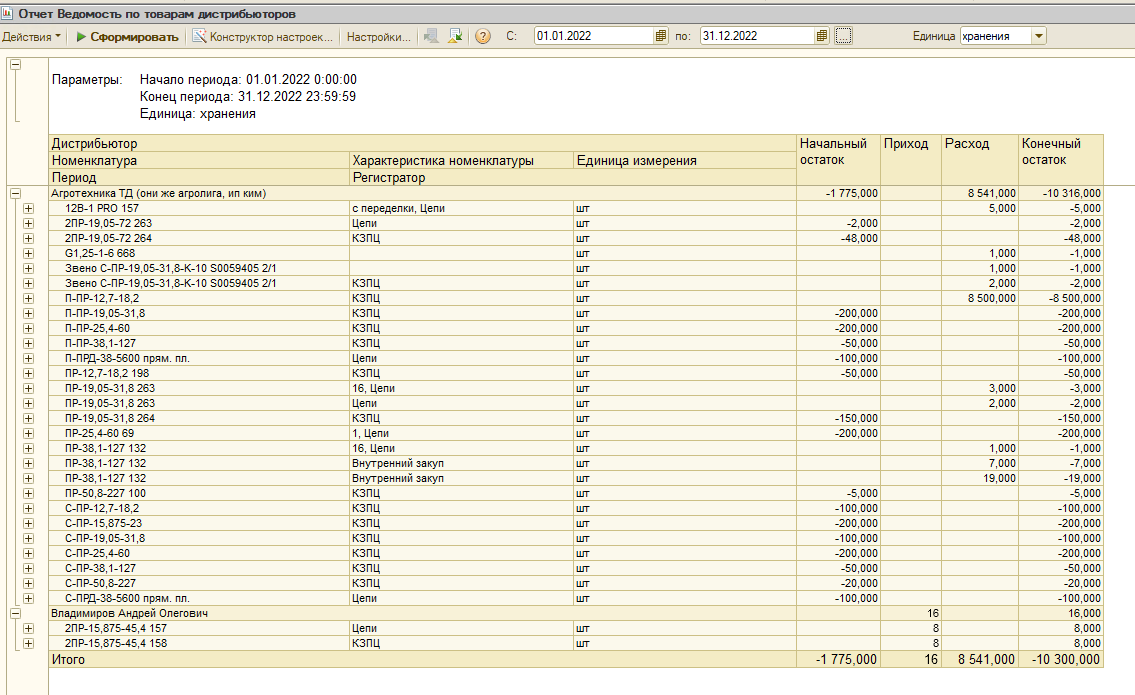The image size is (1135, 695).
Task: Click the save settings toolbar icon
Action: tap(455, 36)
